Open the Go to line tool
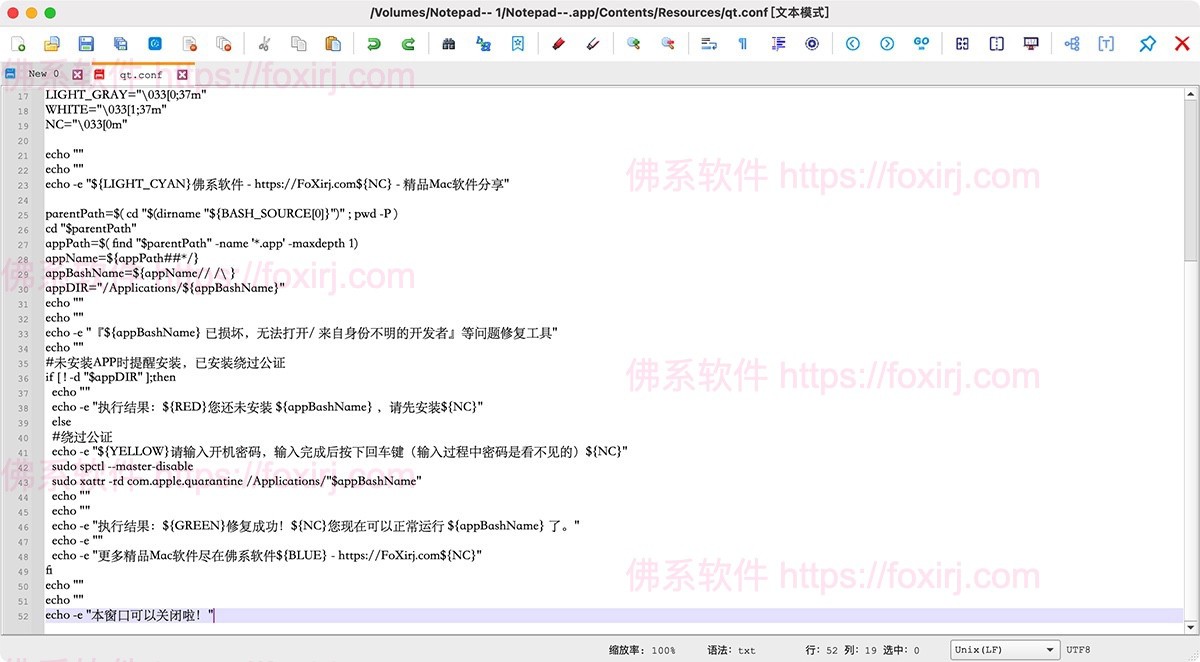The height and width of the screenshot is (662, 1200). tap(922, 44)
